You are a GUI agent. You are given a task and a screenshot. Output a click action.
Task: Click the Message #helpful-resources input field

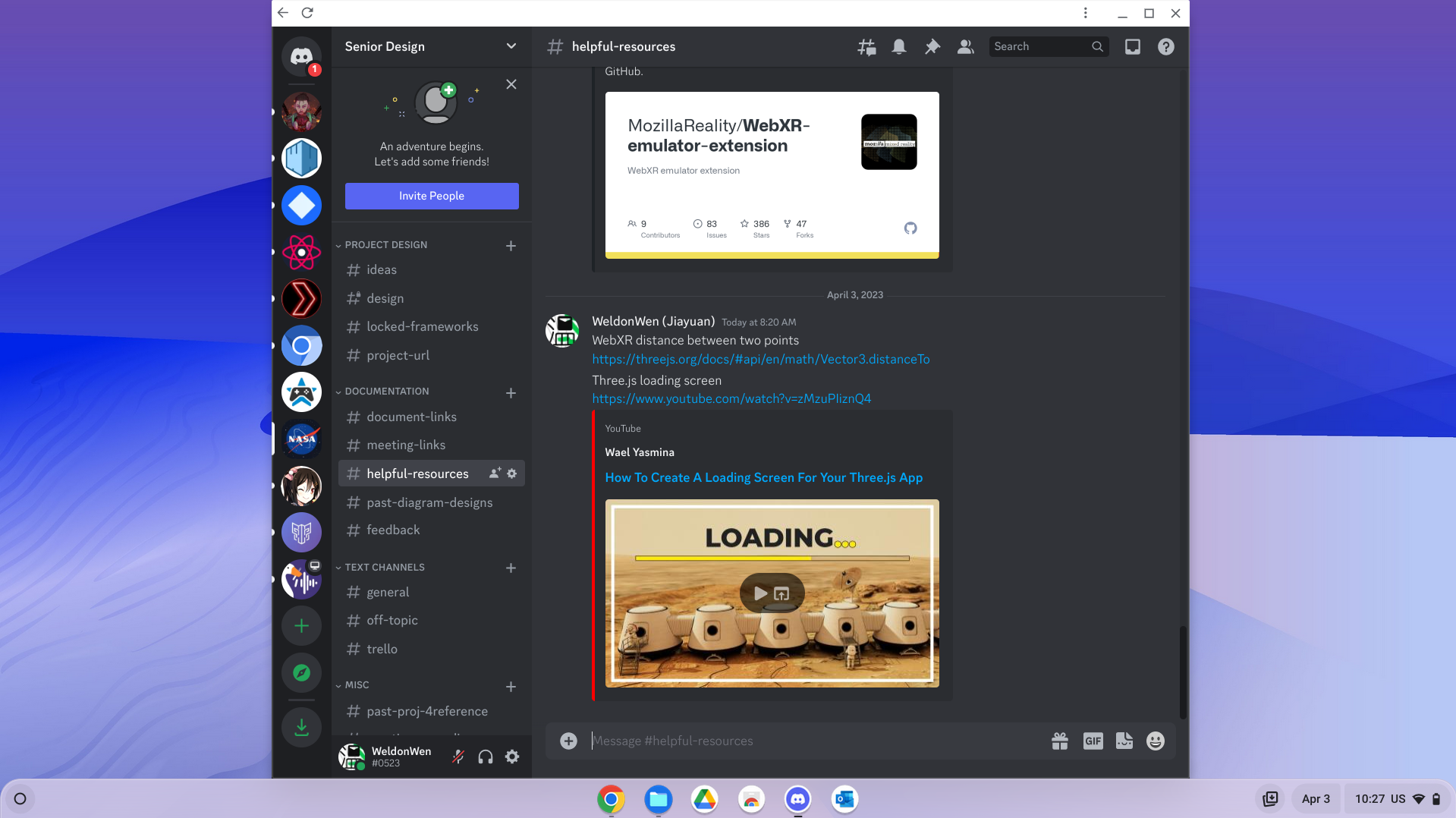(x=816, y=741)
